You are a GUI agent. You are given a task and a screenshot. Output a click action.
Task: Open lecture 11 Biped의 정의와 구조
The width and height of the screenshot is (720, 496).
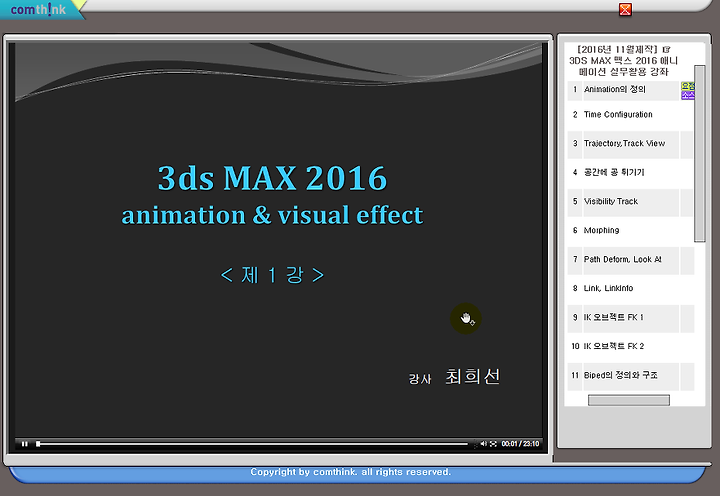coord(620,375)
